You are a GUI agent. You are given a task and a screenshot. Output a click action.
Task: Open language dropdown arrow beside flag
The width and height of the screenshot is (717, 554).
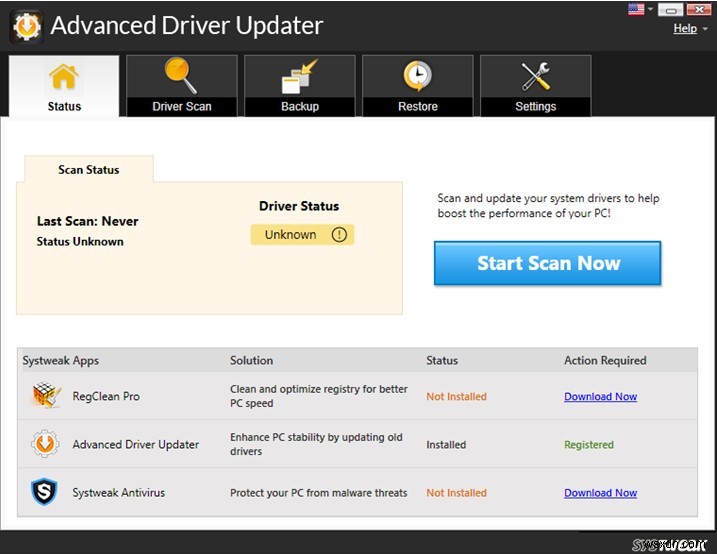pyautogui.click(x=650, y=9)
